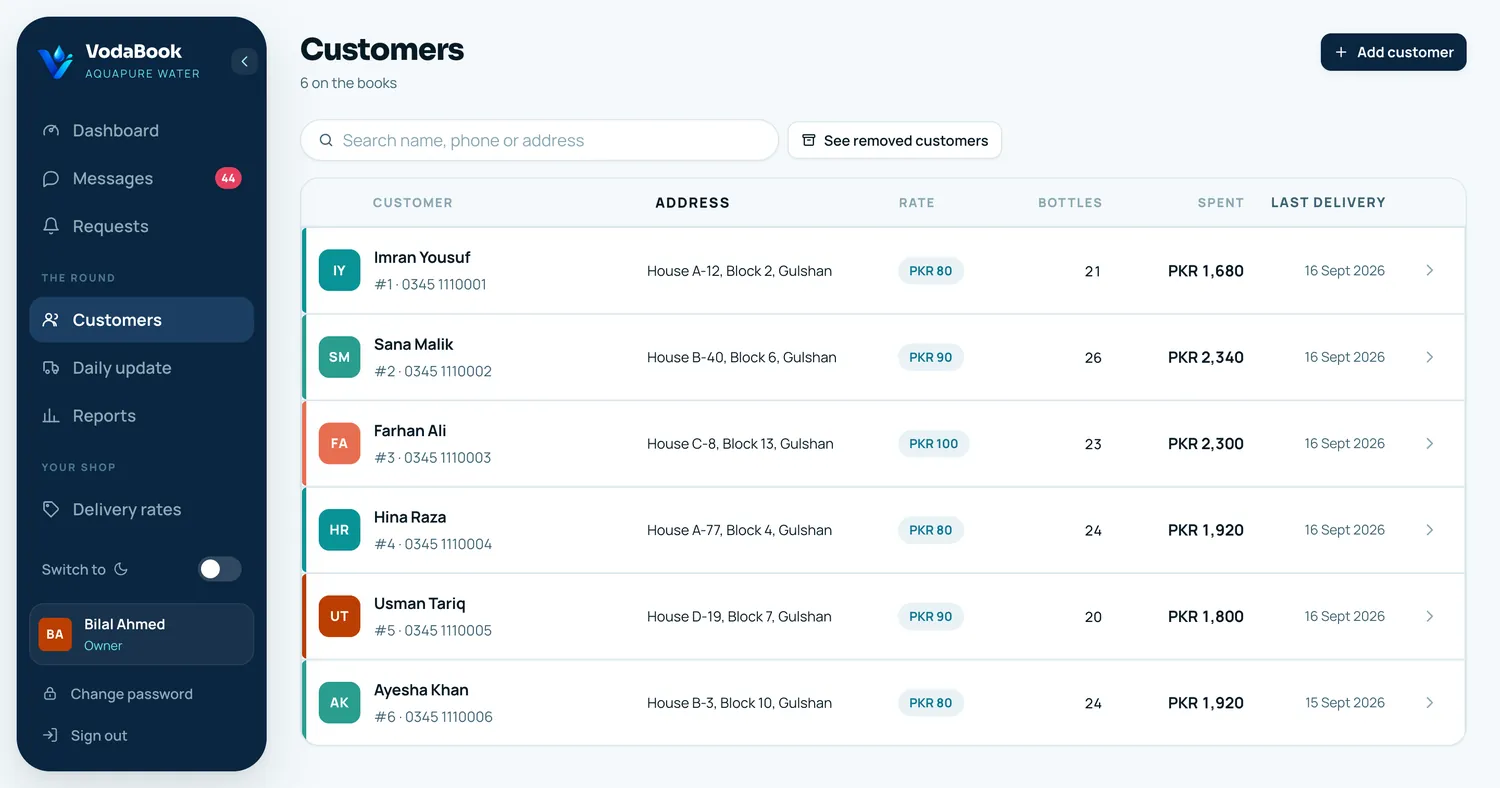1500x788 pixels.
Task: Click Imran Yousuf's PKR 80 rate badge
Action: (x=931, y=271)
